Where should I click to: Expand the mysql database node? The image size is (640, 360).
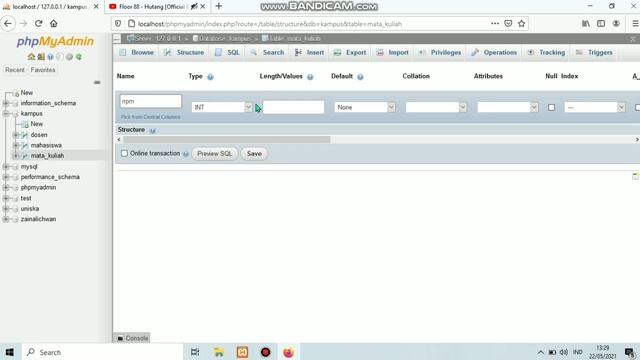[6, 167]
